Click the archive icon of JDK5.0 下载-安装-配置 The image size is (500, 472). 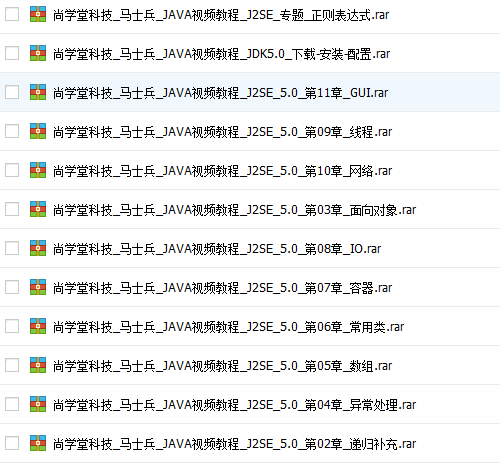pyautogui.click(x=38, y=53)
